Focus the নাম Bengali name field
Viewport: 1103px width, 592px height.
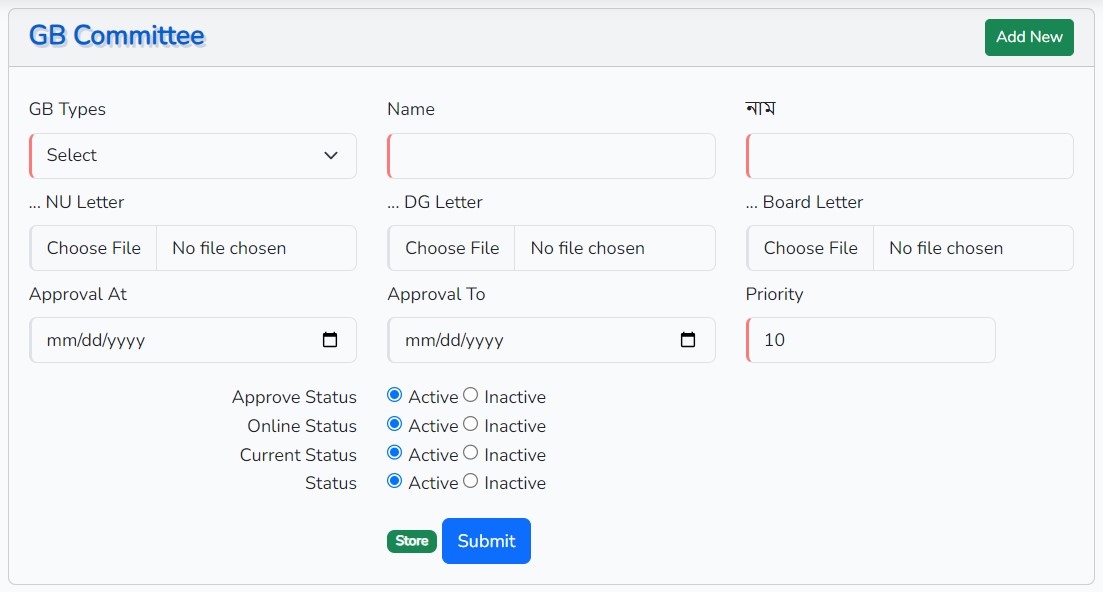coord(910,155)
